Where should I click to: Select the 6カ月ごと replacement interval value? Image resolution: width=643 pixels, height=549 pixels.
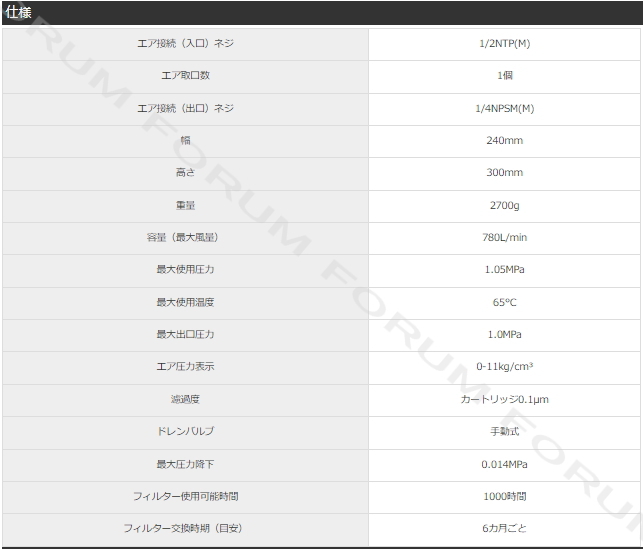[505, 528]
